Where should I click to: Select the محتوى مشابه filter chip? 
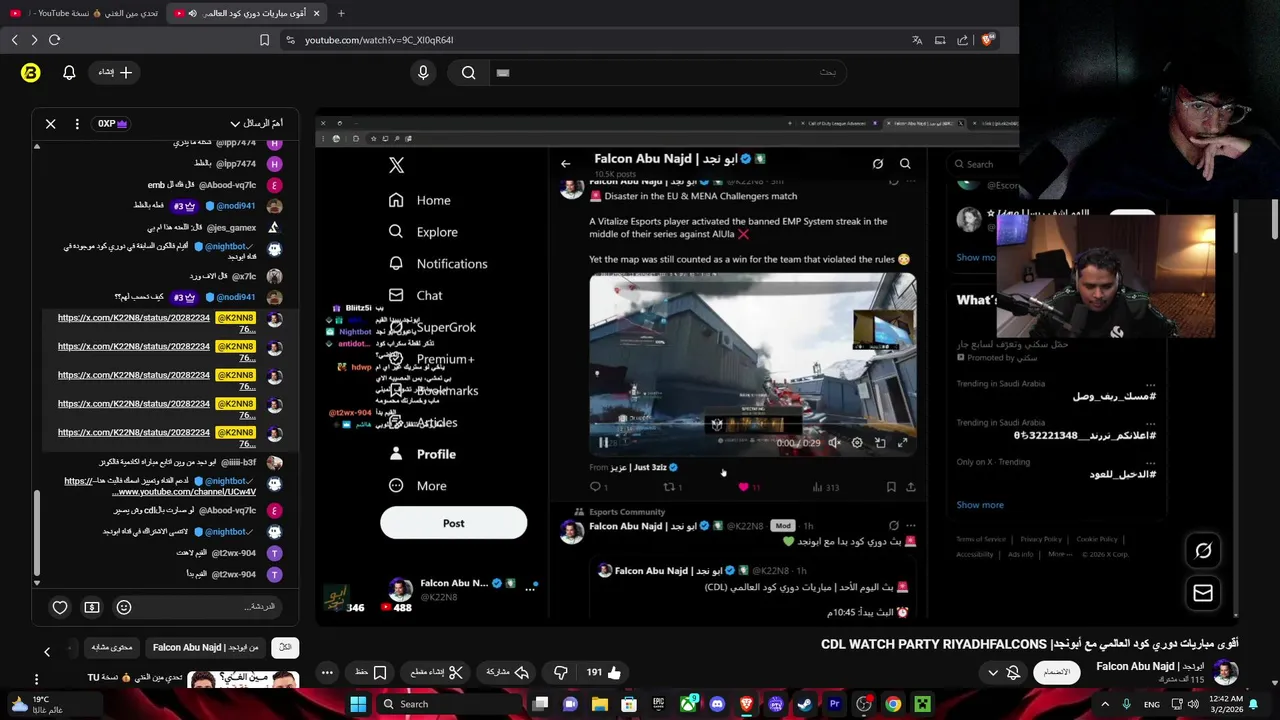[111, 648]
